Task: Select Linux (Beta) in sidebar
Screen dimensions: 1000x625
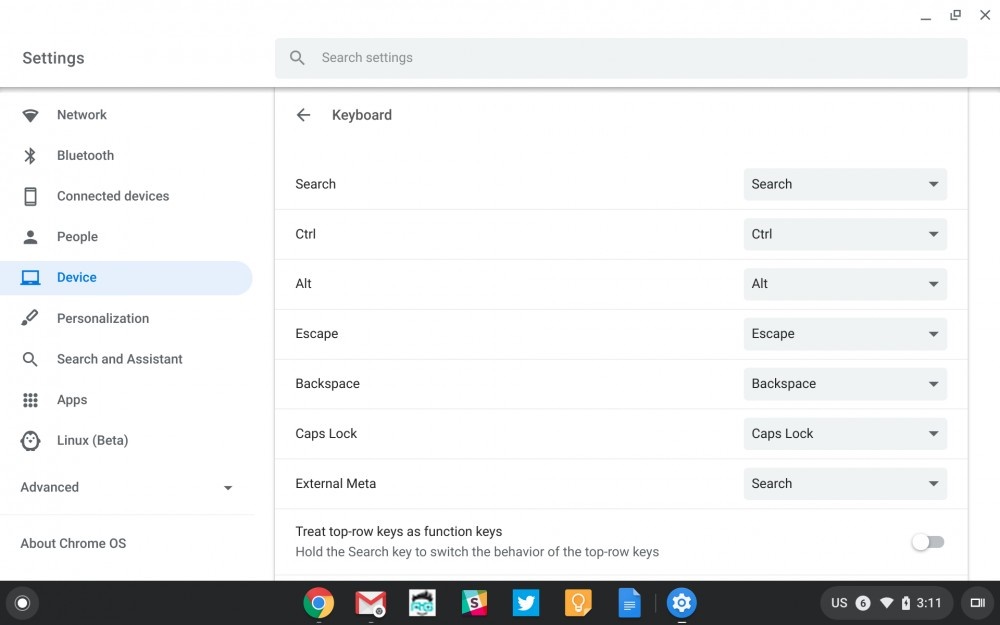Action: 92,441
